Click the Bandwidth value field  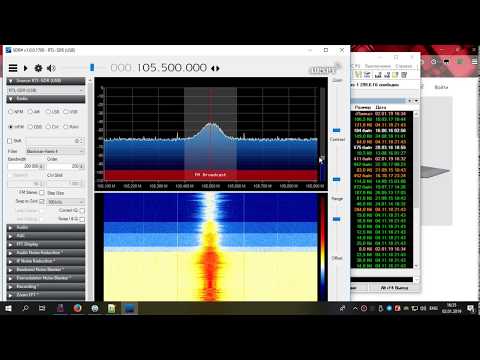pyautogui.click(x=26, y=166)
